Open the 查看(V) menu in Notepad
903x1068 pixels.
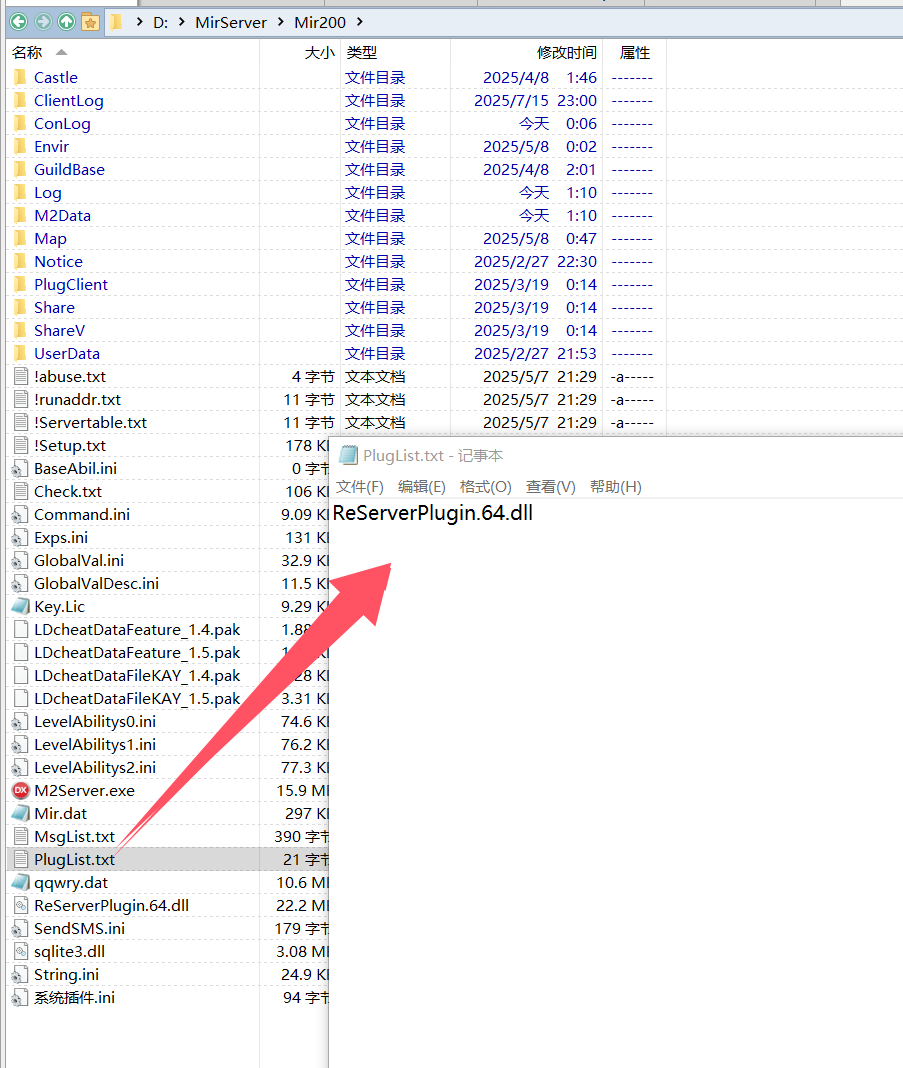click(550, 487)
